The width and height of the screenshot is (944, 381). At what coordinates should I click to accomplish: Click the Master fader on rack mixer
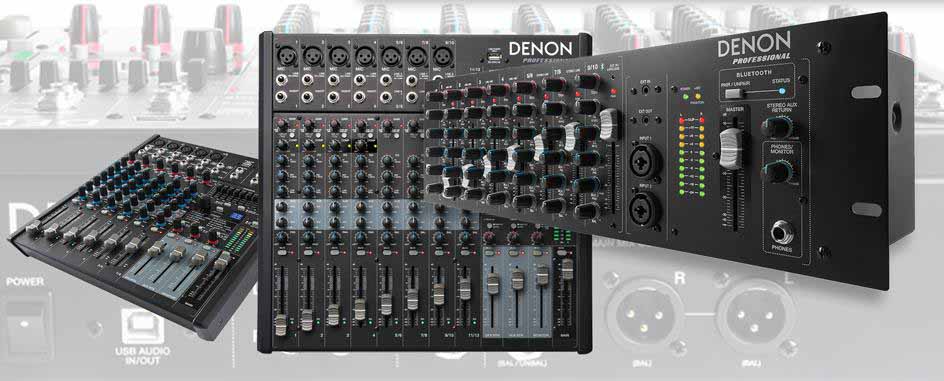(731, 148)
